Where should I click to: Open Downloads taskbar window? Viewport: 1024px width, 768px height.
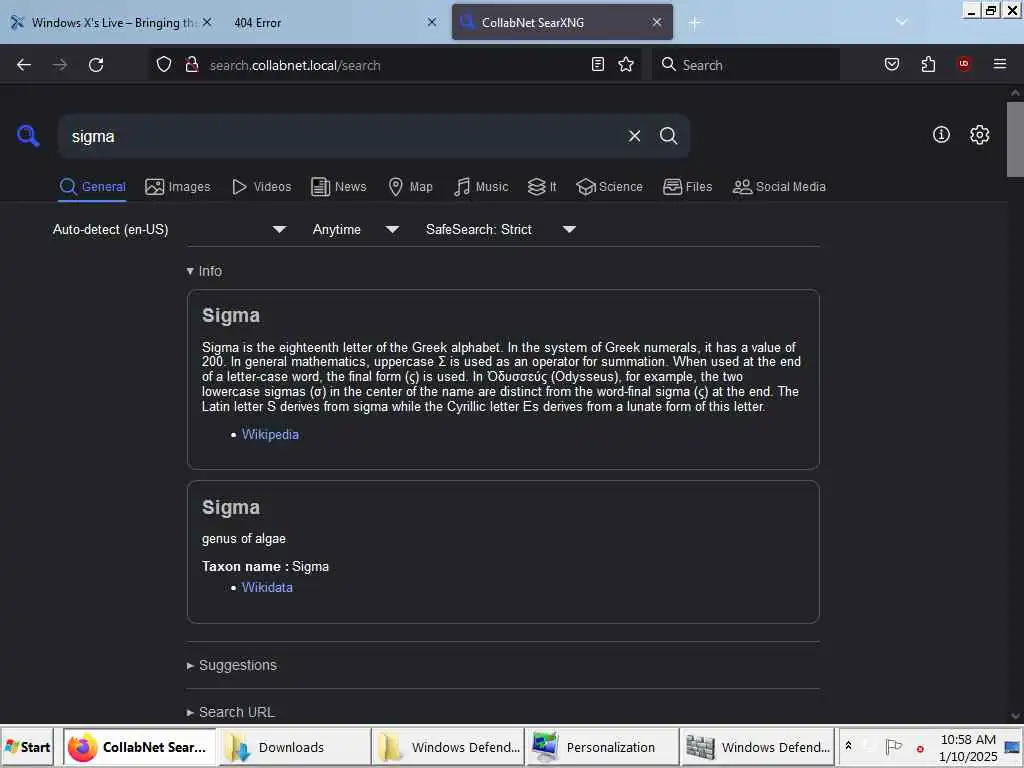coord(293,747)
